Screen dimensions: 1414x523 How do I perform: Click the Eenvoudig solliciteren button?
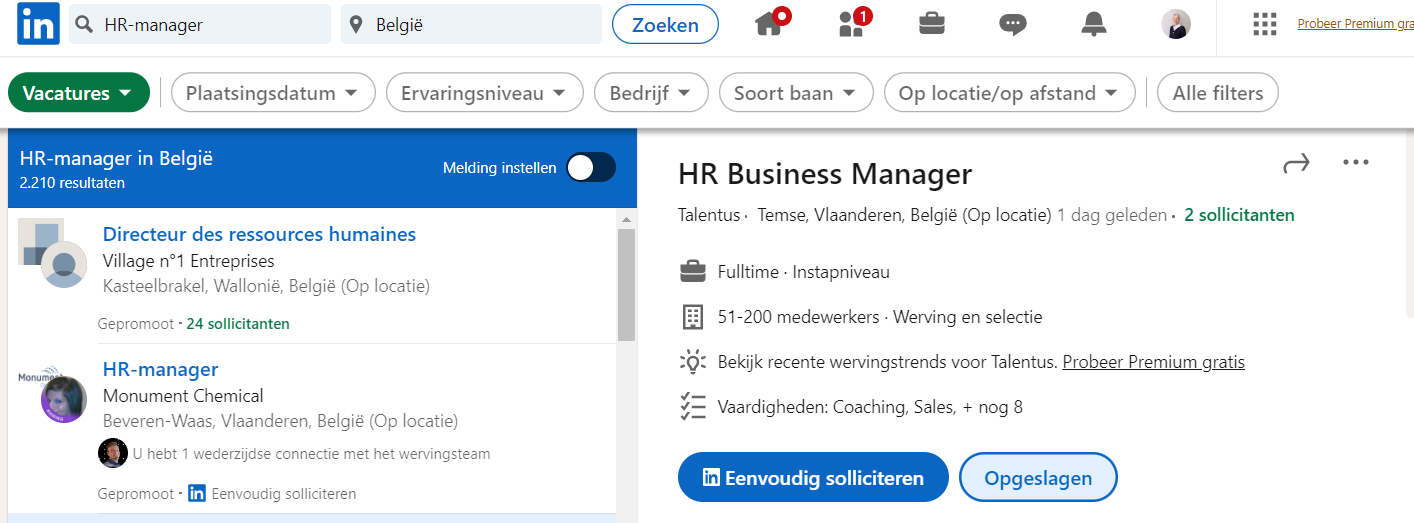point(813,478)
